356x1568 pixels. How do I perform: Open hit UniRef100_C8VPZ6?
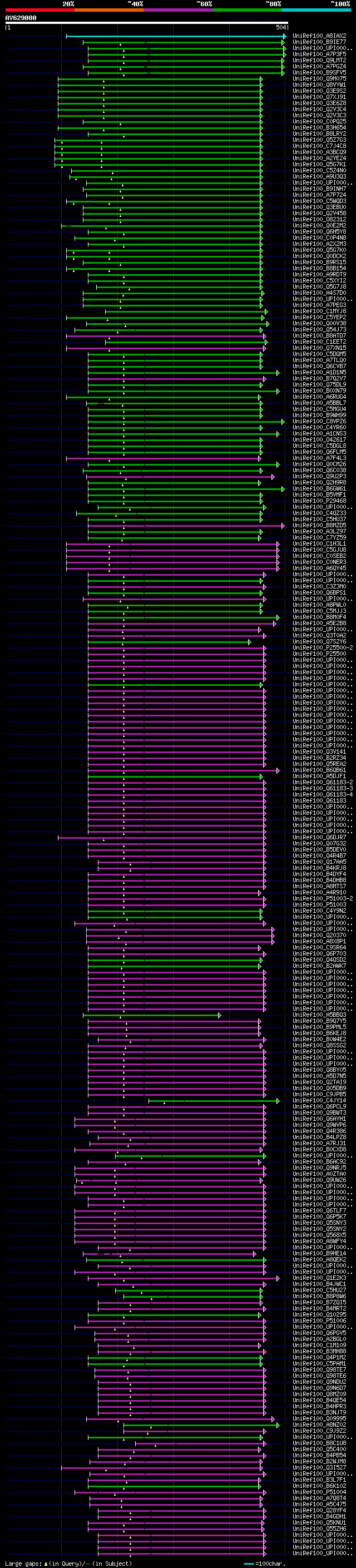(319, 421)
